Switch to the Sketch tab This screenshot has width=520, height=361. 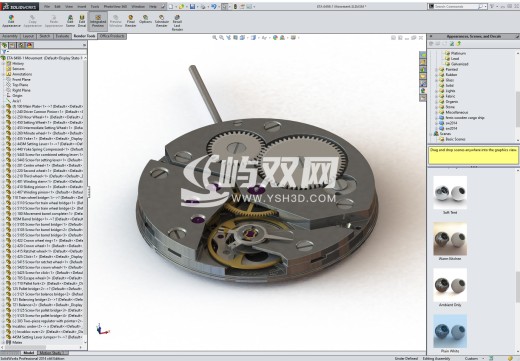point(45,36)
